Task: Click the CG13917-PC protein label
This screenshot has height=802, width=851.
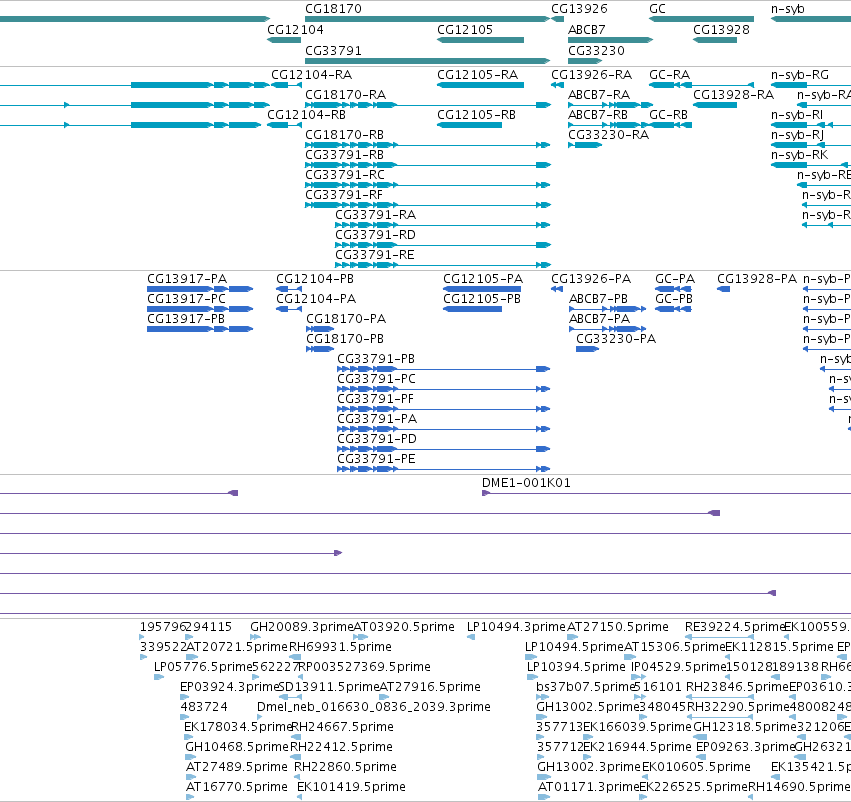Action: 187,299
